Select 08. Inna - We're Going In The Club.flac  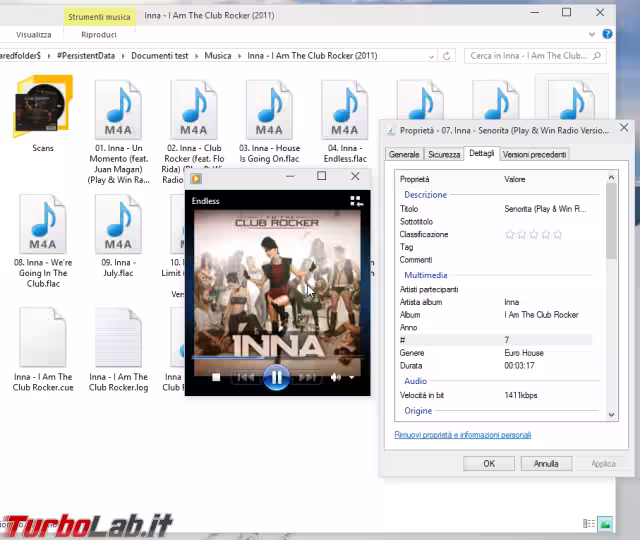(x=43, y=241)
